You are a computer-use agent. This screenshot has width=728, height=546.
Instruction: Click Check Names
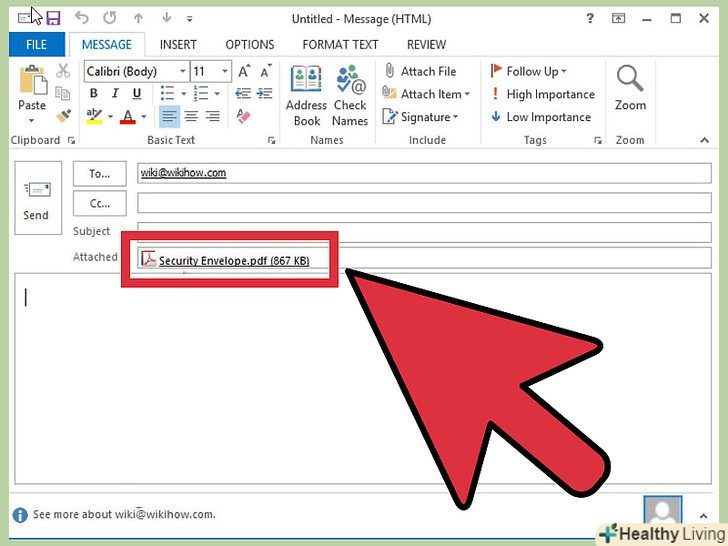coord(351,96)
